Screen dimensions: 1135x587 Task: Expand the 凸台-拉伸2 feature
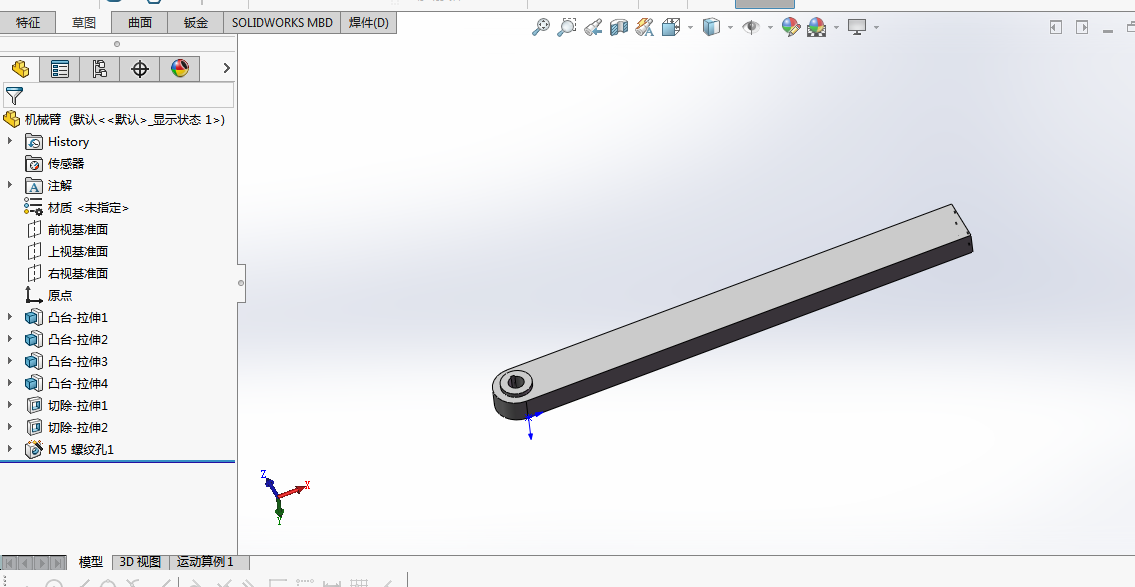[10, 339]
